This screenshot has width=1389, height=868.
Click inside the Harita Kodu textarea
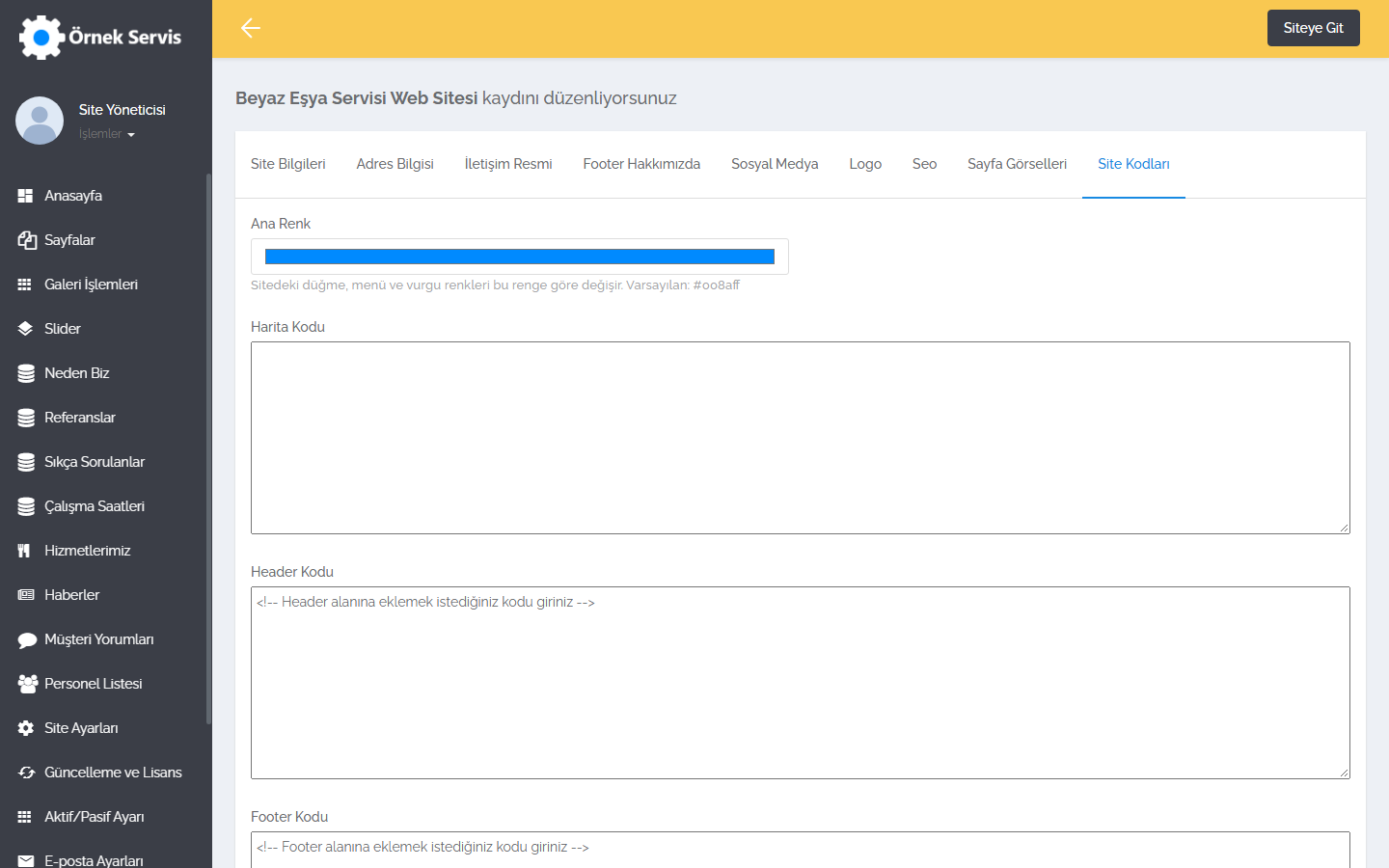[x=801, y=438]
